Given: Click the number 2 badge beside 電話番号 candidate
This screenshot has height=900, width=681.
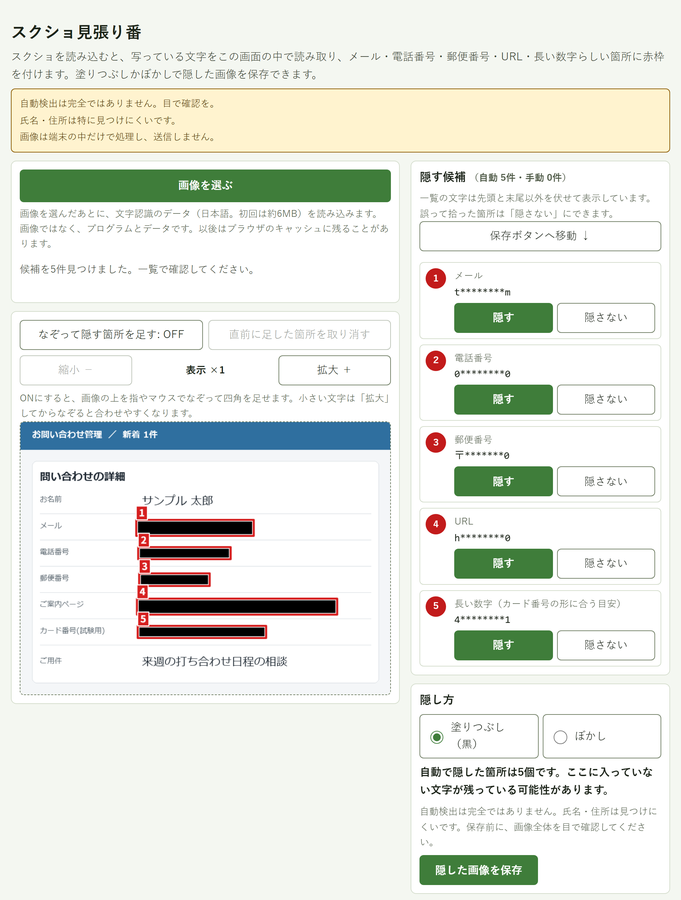Looking at the screenshot, I should click(x=436, y=360).
